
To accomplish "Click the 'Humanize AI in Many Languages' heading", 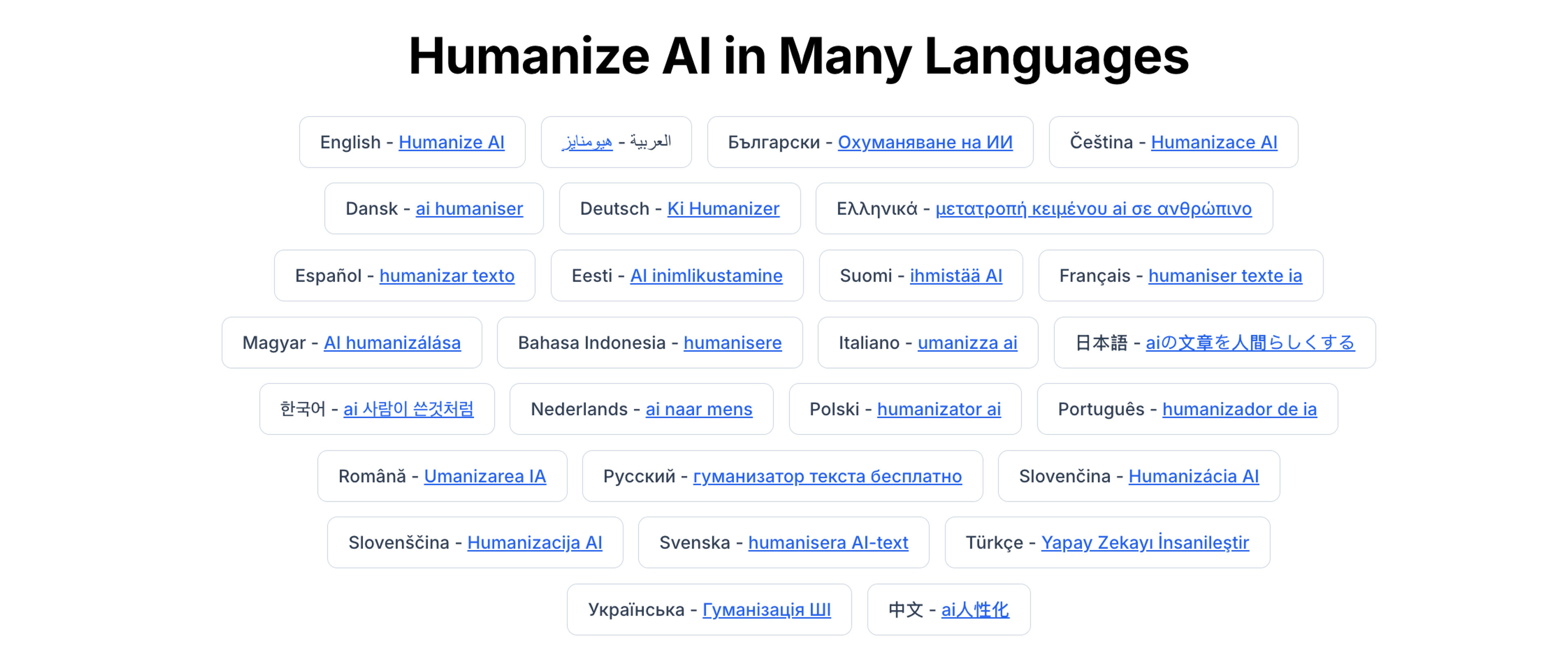I will coord(799,56).
